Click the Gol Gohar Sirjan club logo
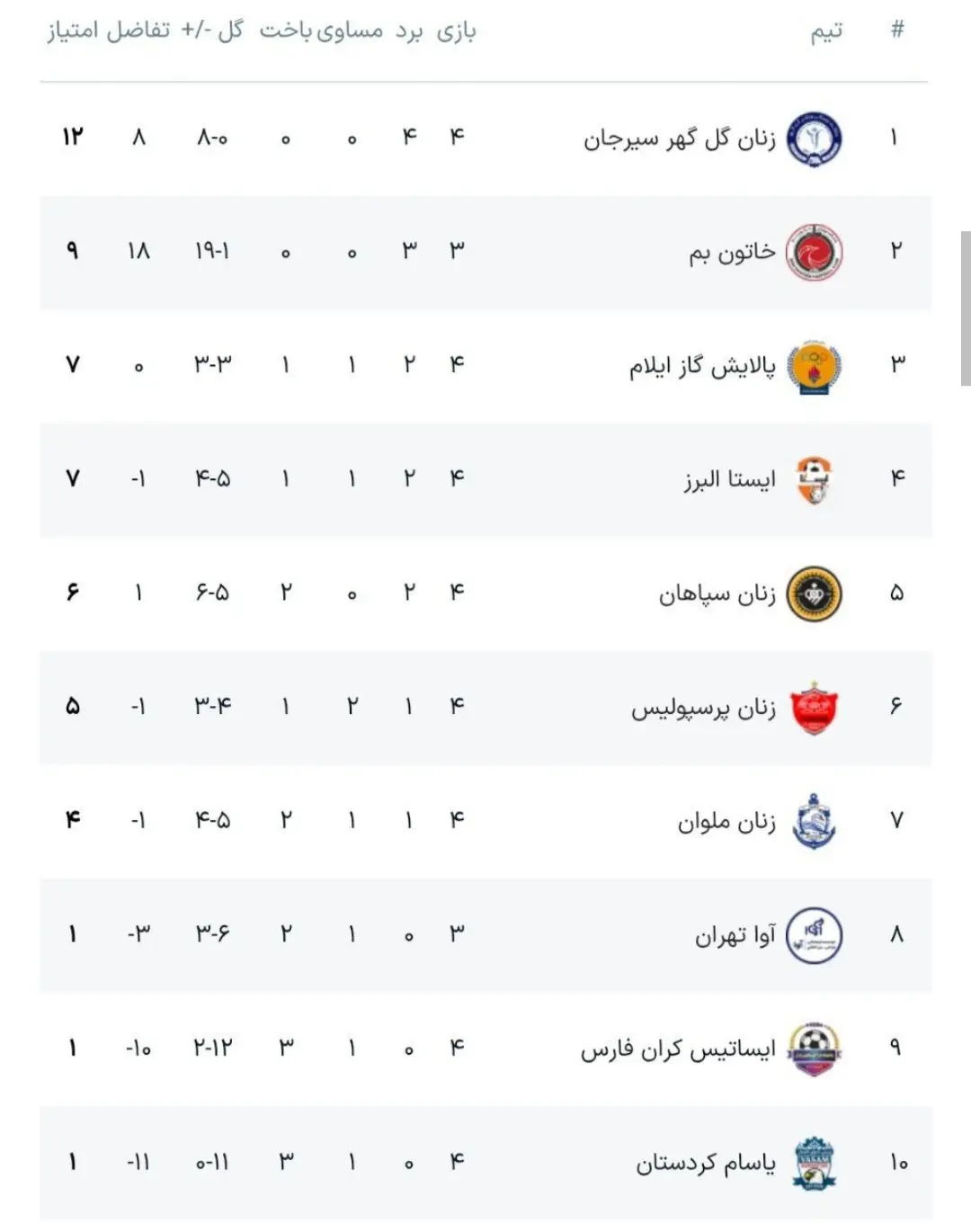 click(814, 139)
